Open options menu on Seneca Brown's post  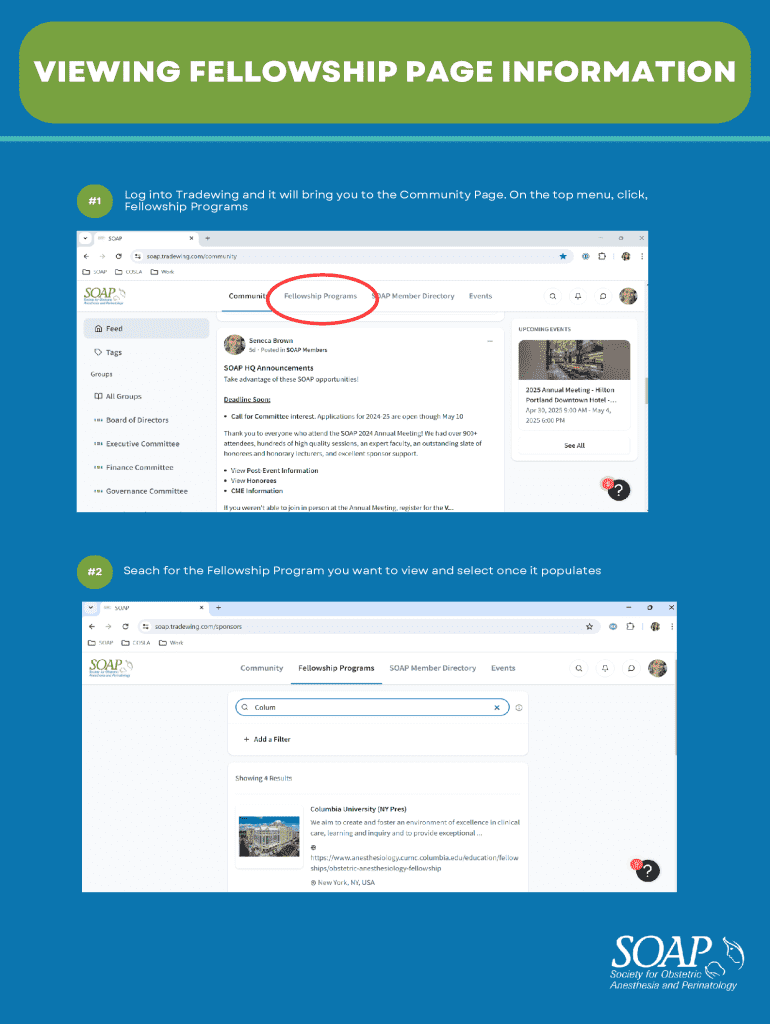[x=490, y=342]
